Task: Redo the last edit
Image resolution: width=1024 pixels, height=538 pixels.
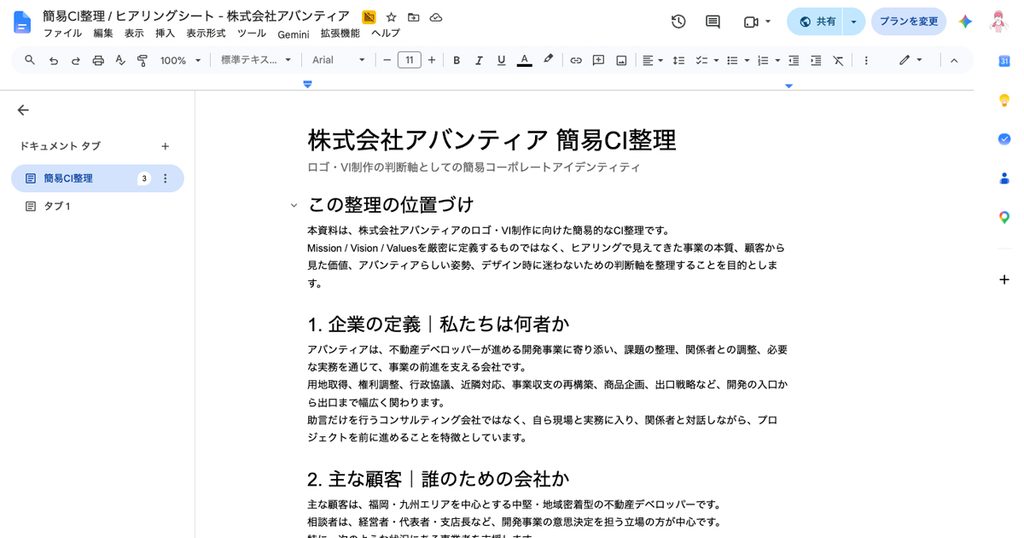Action: (76, 60)
